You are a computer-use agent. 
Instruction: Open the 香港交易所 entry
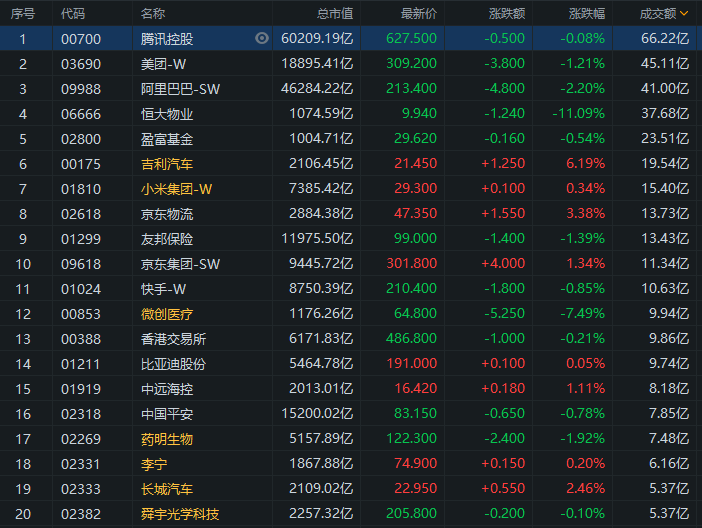[x=173, y=339]
